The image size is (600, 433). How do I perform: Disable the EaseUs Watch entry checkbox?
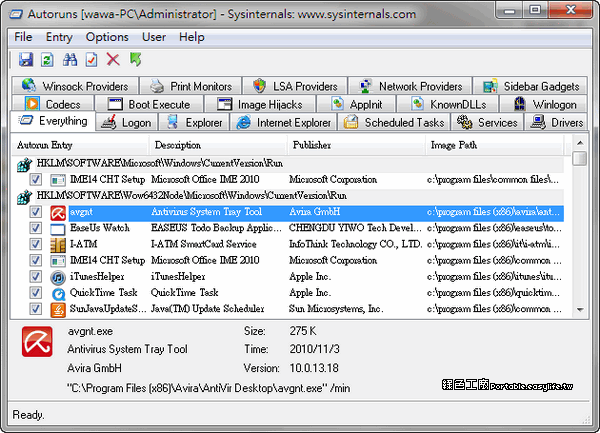click(36, 228)
